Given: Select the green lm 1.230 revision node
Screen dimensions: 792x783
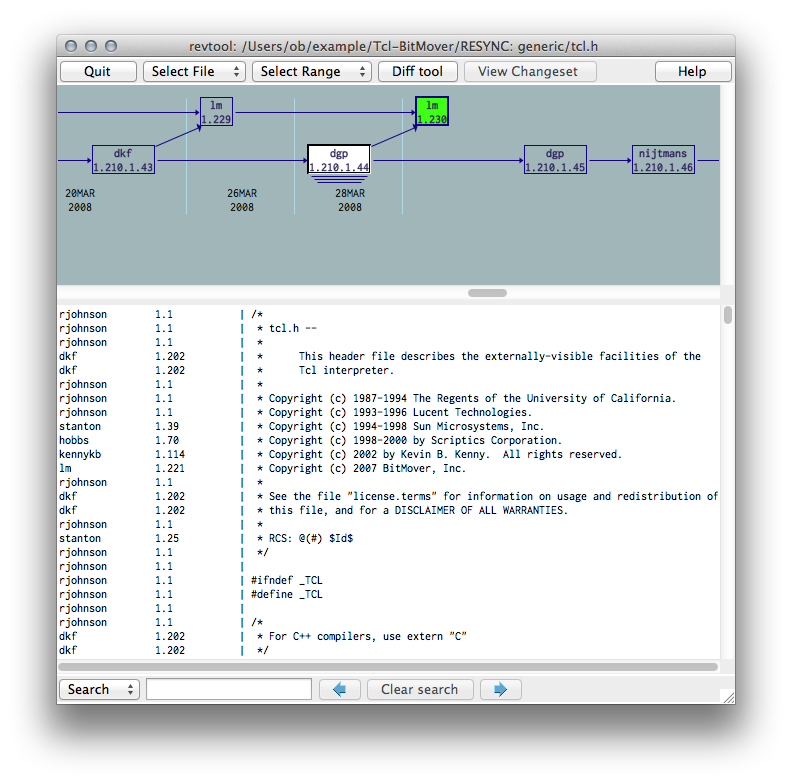Looking at the screenshot, I should pos(432,112).
